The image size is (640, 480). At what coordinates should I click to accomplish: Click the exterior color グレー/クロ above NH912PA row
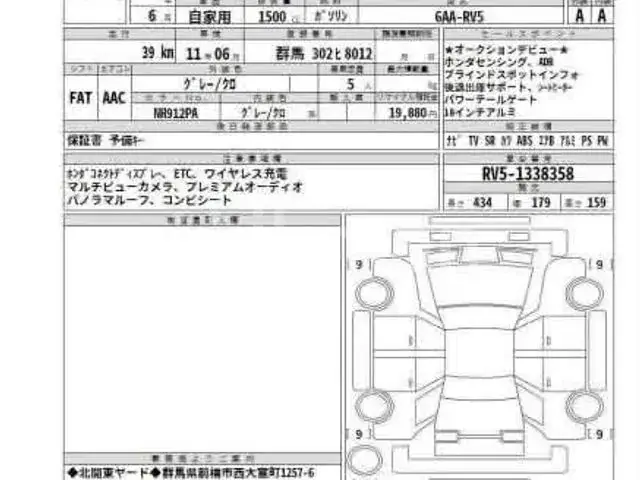click(x=209, y=84)
